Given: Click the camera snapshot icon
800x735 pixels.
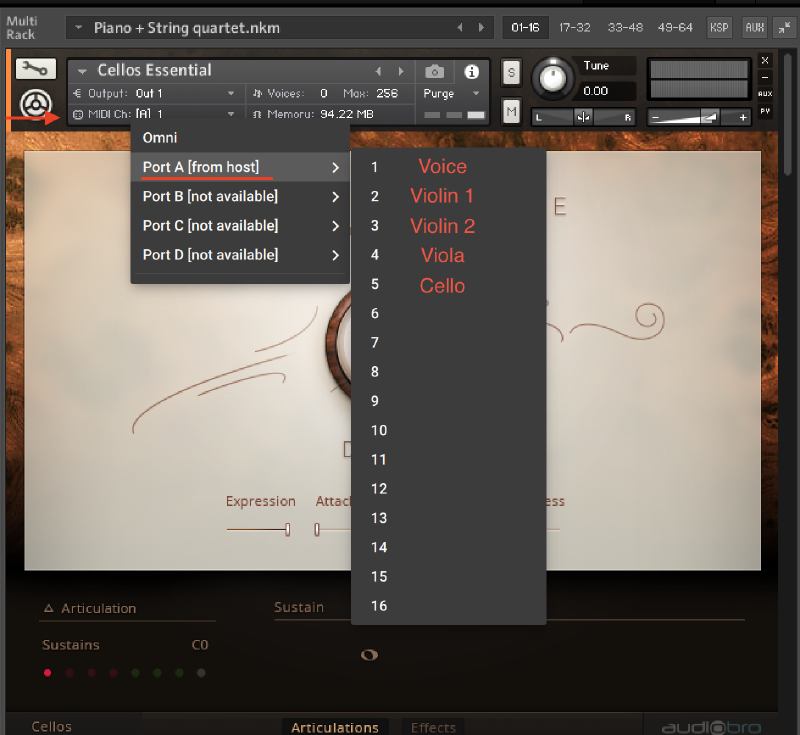Looking at the screenshot, I should [435, 72].
